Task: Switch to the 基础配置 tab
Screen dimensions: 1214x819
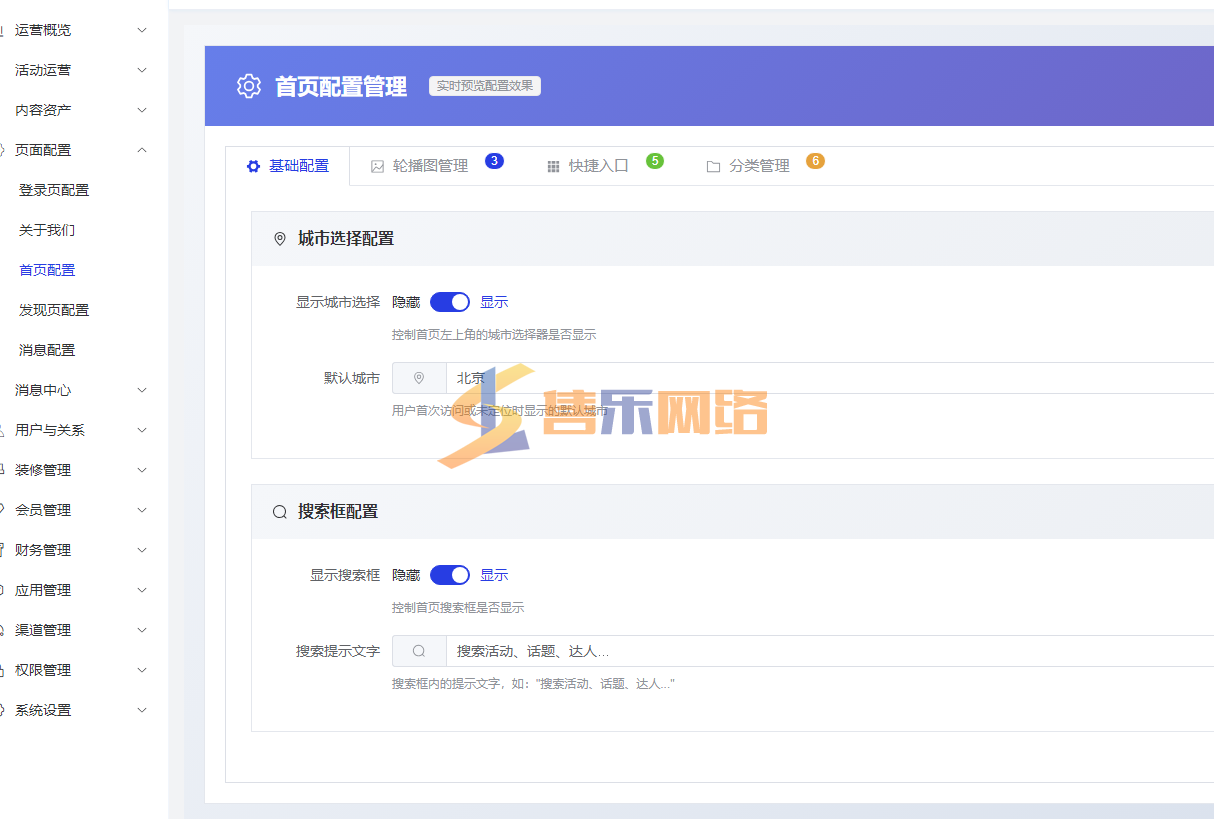Action: tap(288, 166)
